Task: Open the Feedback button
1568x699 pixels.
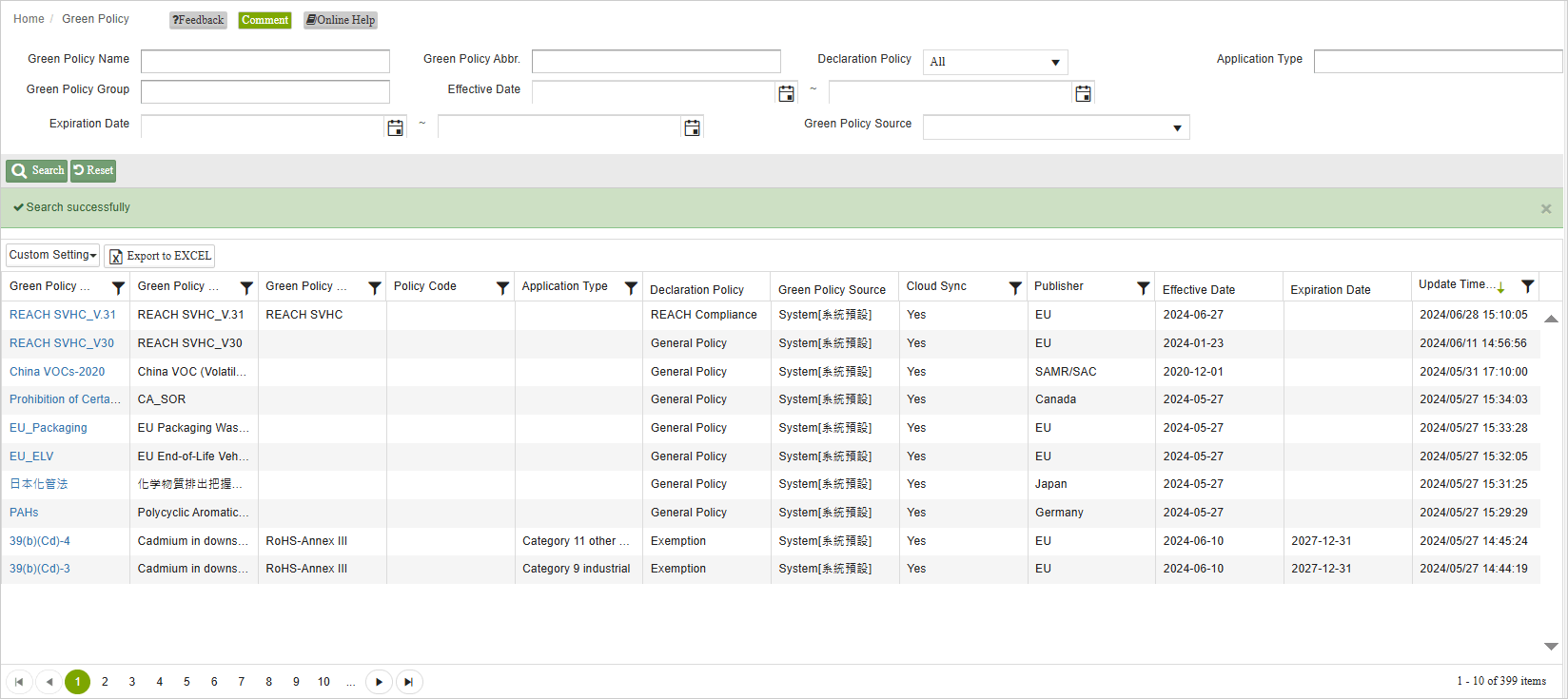Action: [198, 20]
